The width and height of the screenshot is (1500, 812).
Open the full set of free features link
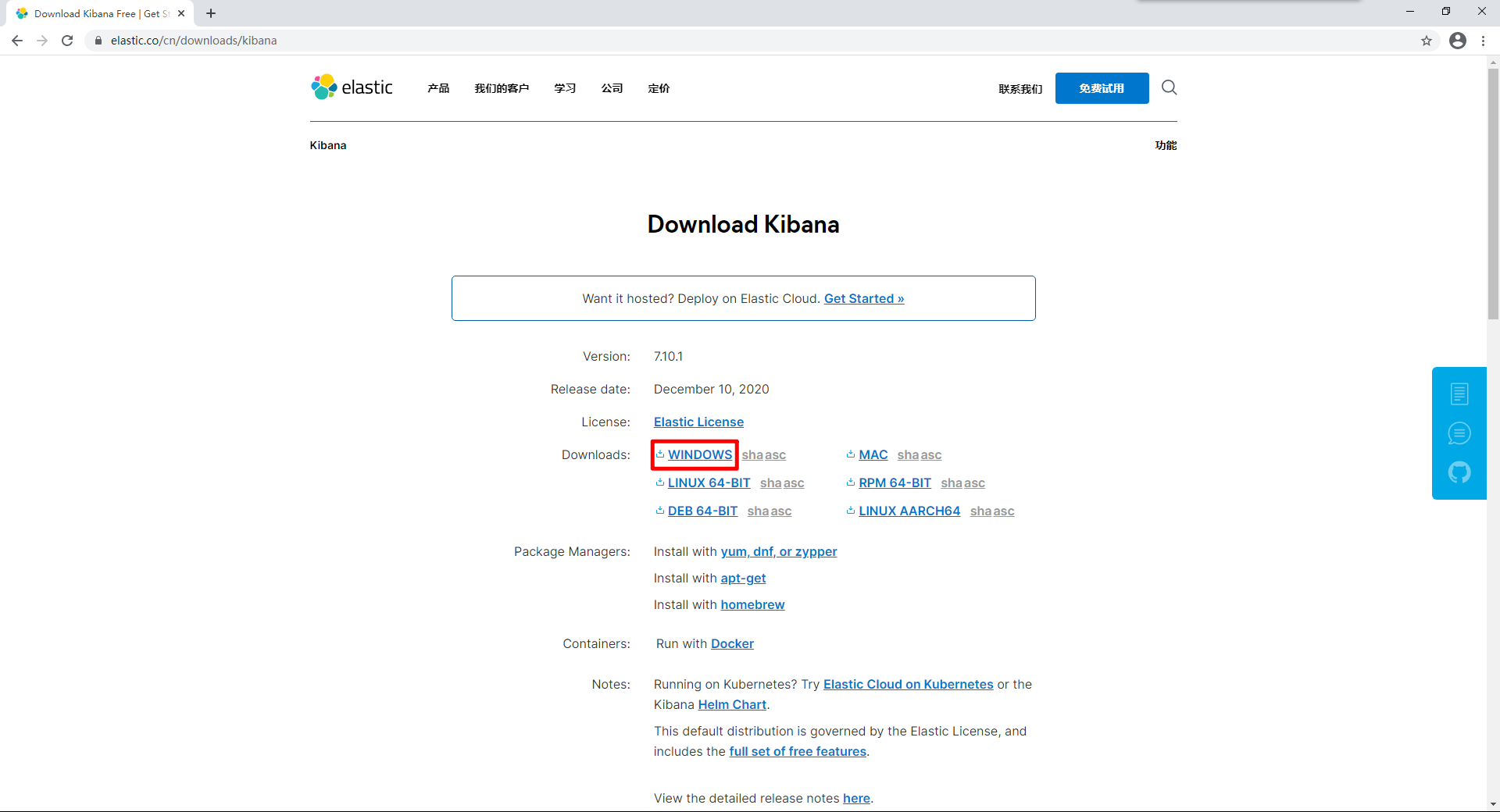tap(798, 751)
